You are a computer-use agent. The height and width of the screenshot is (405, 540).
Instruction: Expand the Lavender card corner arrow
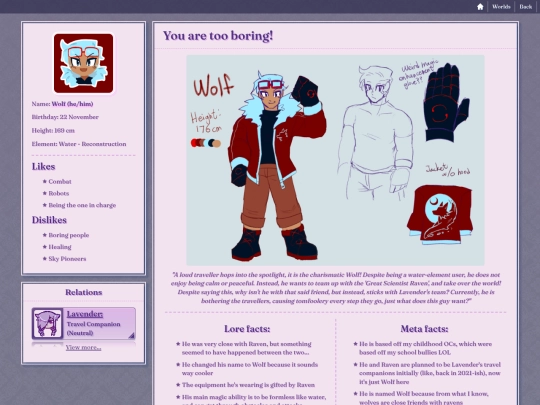tap(132, 335)
